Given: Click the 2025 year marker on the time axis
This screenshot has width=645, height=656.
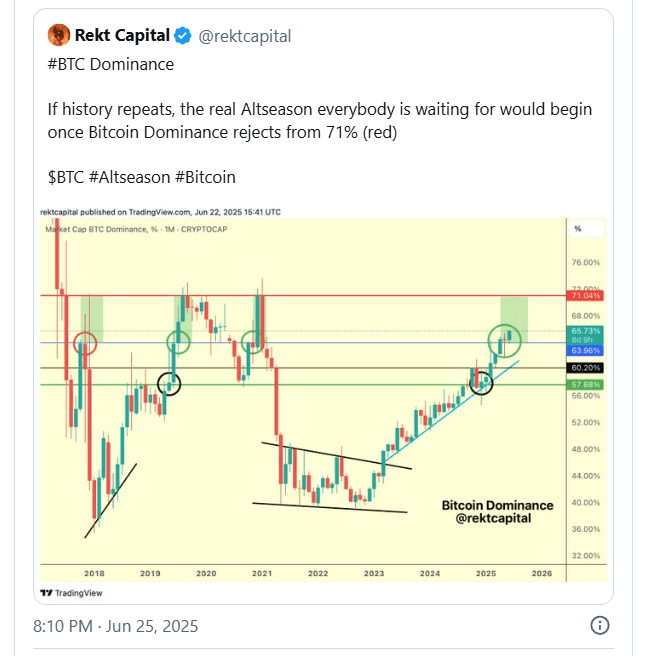Looking at the screenshot, I should coord(486,574).
